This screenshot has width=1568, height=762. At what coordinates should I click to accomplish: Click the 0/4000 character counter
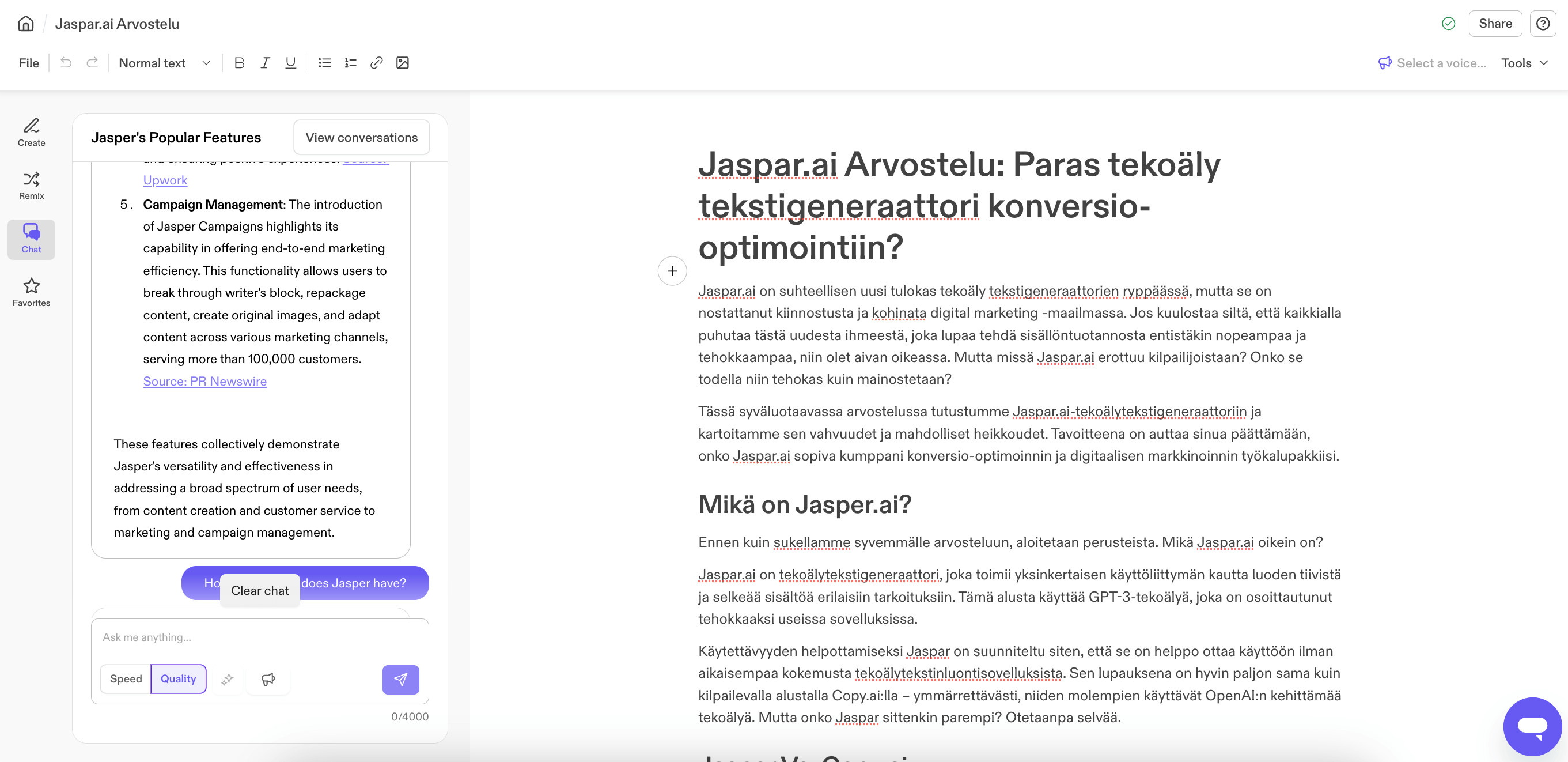pos(410,717)
